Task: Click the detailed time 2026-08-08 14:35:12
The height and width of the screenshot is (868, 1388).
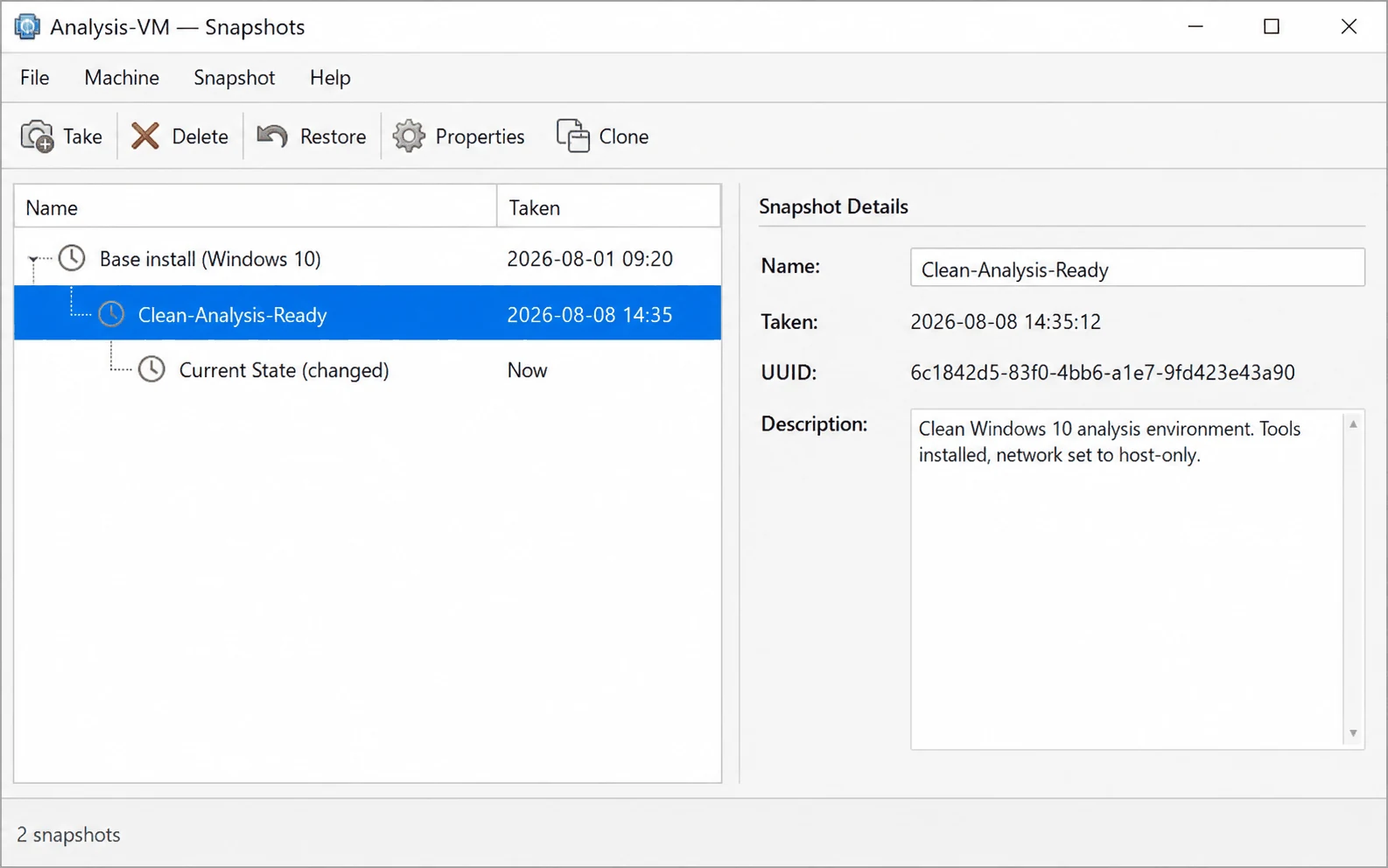Action: [1006, 321]
